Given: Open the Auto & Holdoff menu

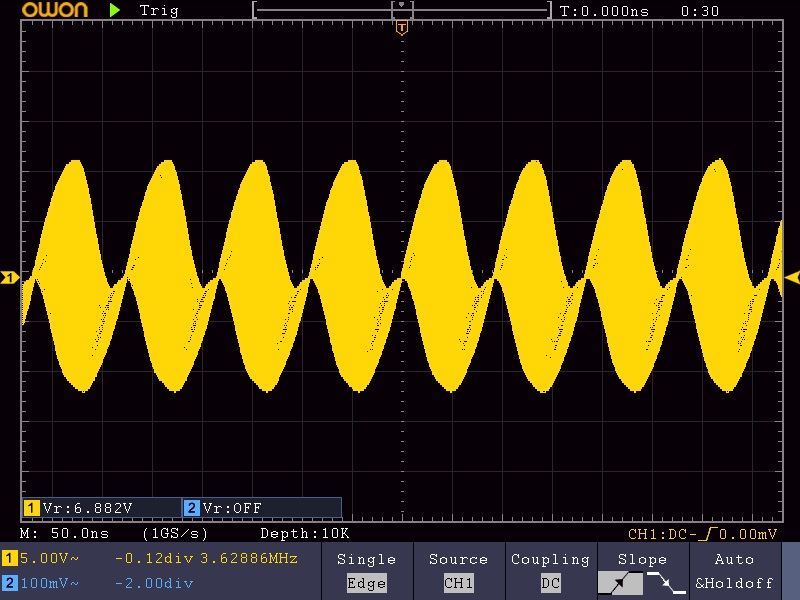Looking at the screenshot, I should [734, 571].
